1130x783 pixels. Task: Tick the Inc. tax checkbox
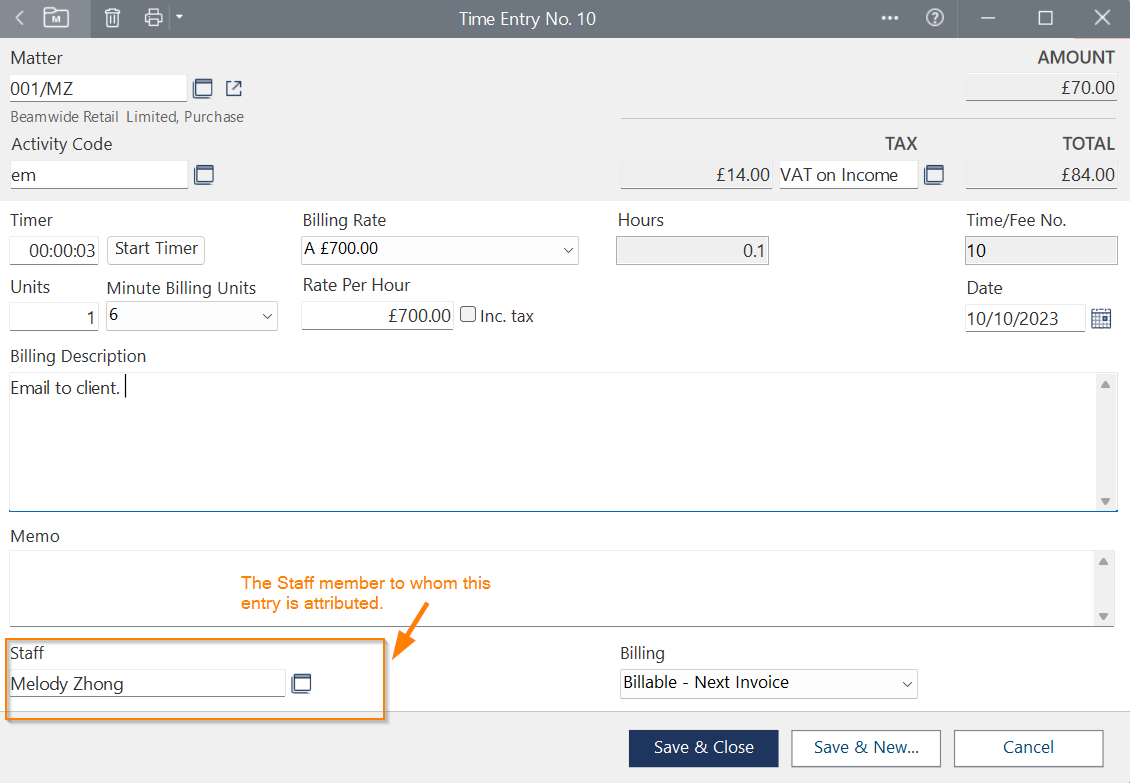[468, 315]
